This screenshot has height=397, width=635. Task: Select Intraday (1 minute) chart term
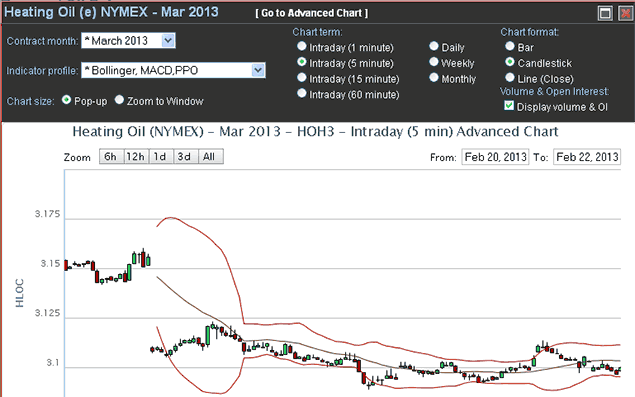coord(302,46)
